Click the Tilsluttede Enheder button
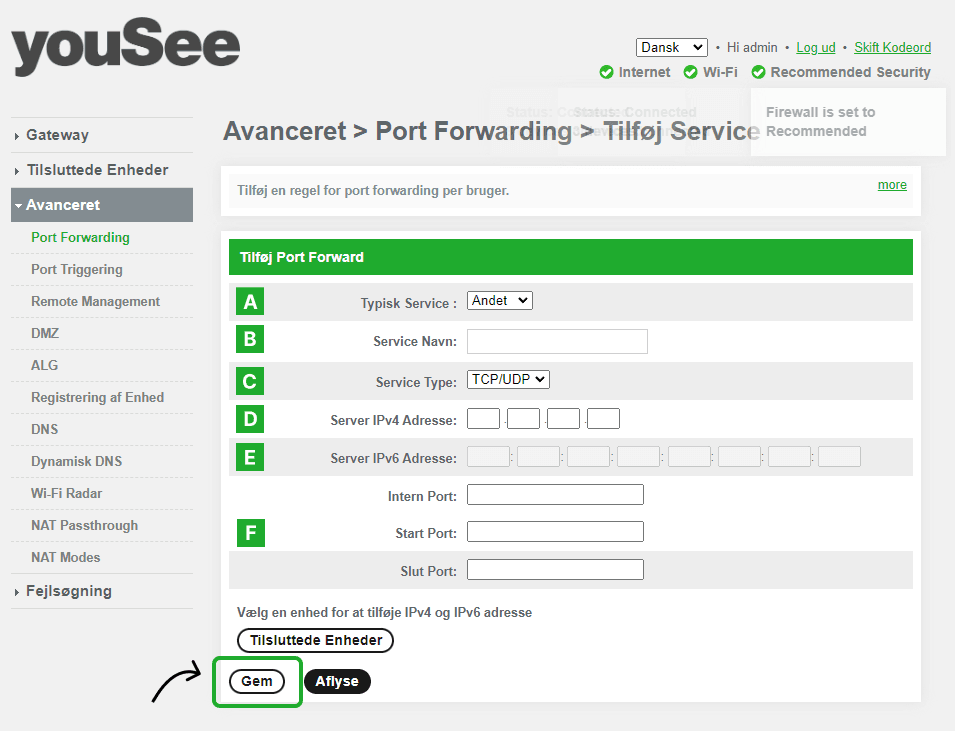The height and width of the screenshot is (731, 955). tap(315, 640)
